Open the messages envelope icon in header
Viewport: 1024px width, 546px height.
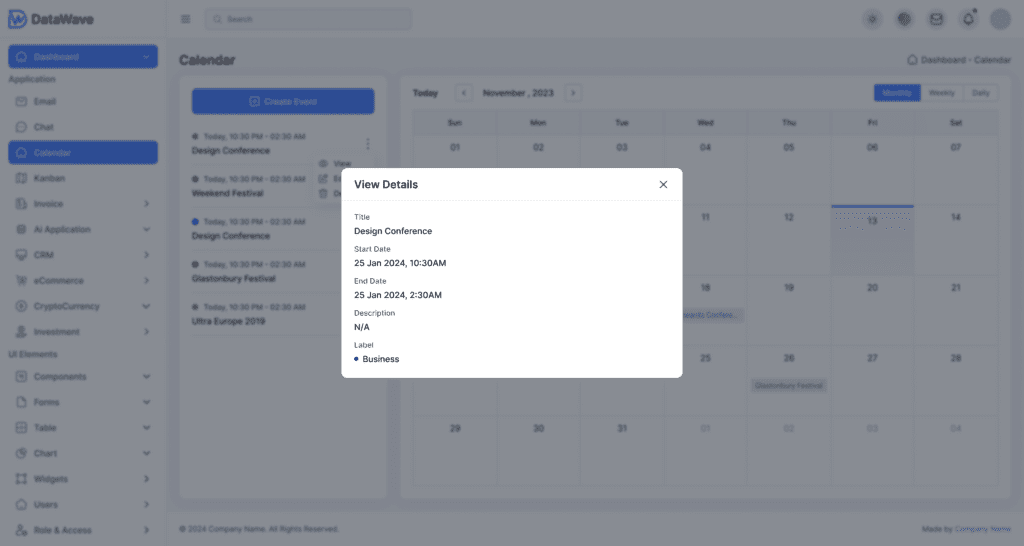[936, 19]
